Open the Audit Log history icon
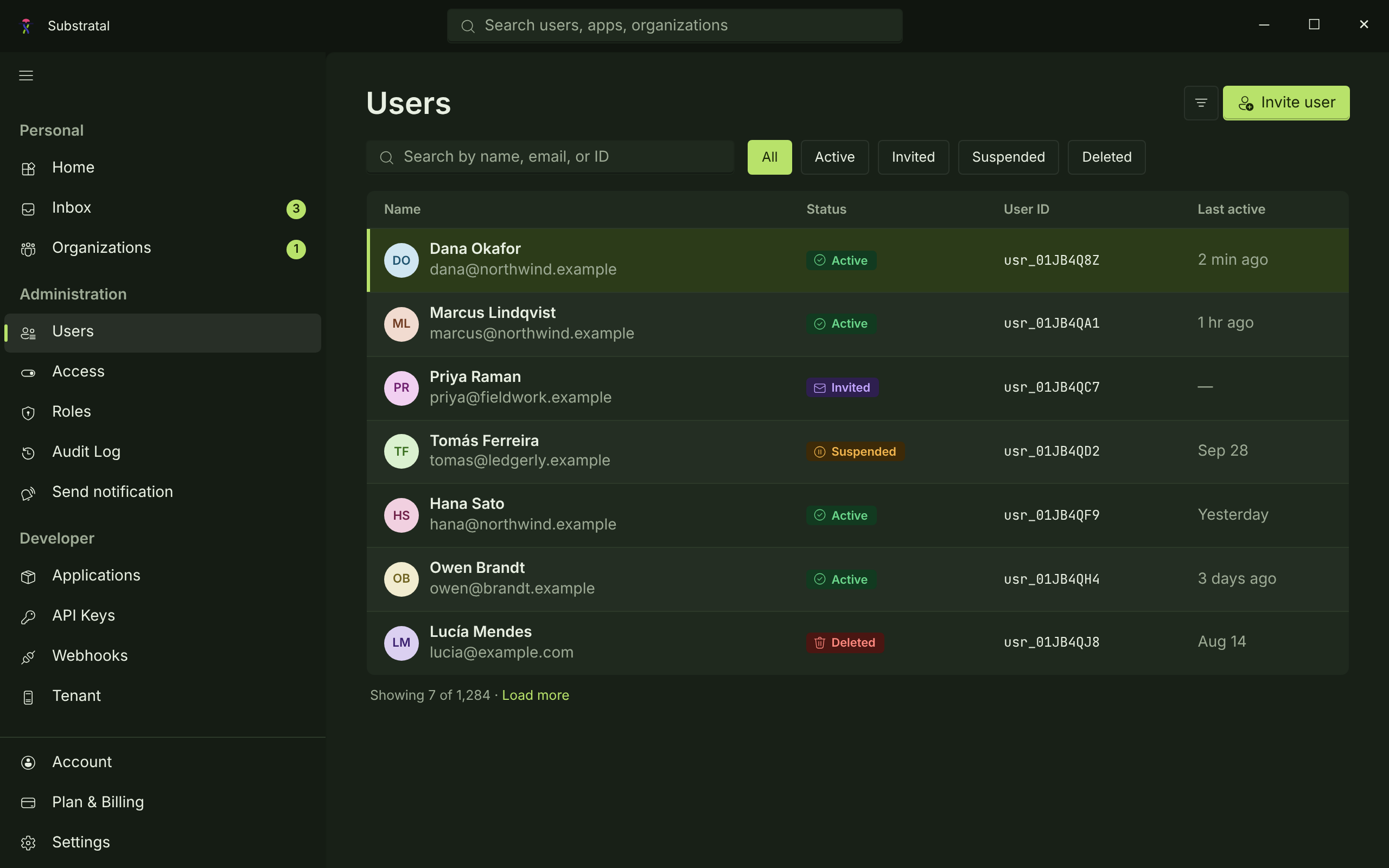 click(x=28, y=453)
